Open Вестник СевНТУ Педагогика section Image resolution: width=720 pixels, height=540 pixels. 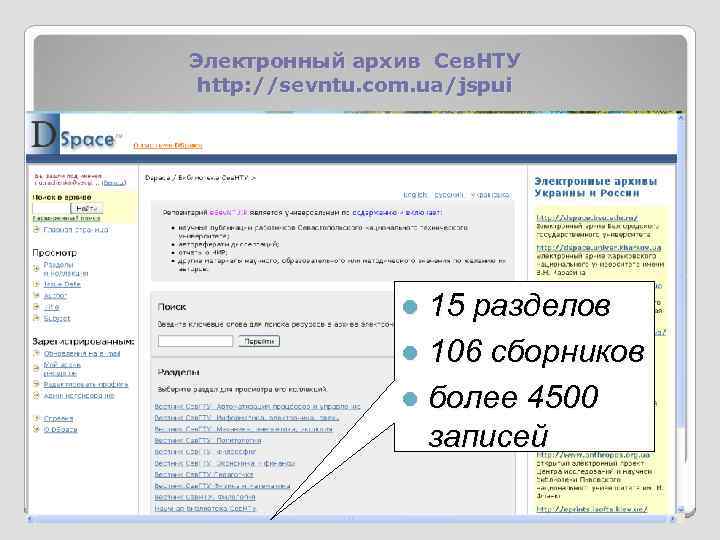coord(204,474)
